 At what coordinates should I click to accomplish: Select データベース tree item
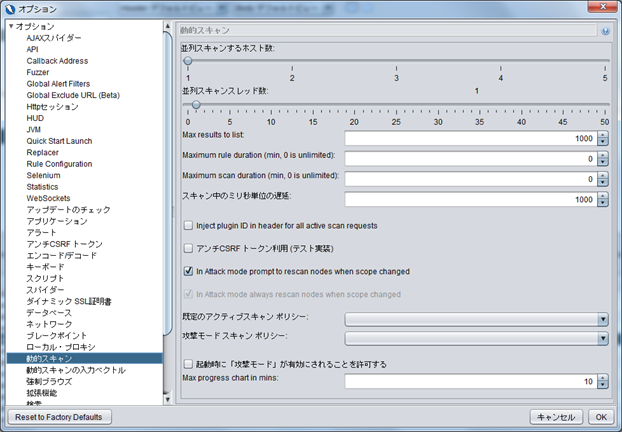pyautogui.click(x=49, y=313)
